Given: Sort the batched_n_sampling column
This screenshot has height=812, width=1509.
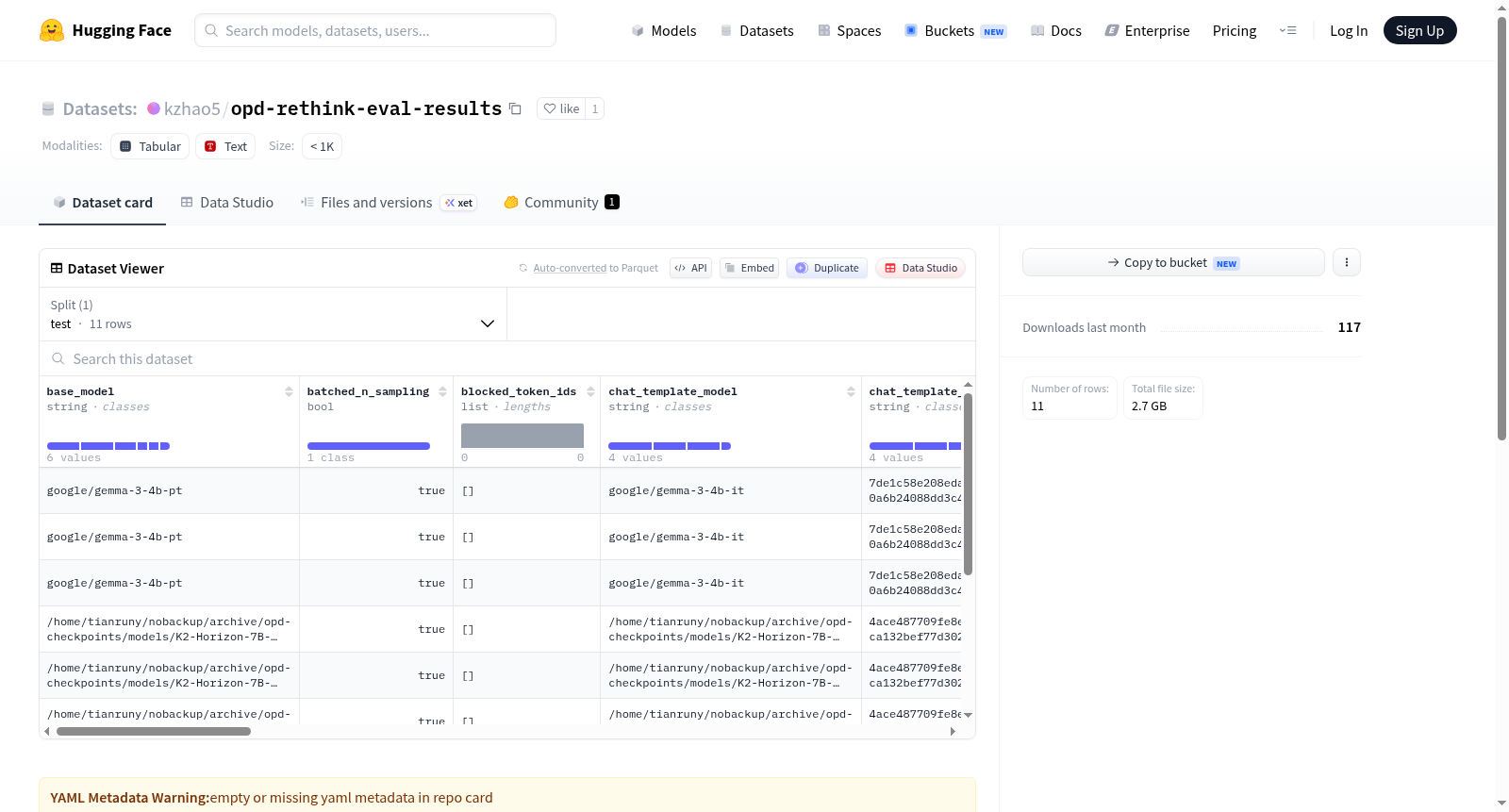Looking at the screenshot, I should [442, 391].
